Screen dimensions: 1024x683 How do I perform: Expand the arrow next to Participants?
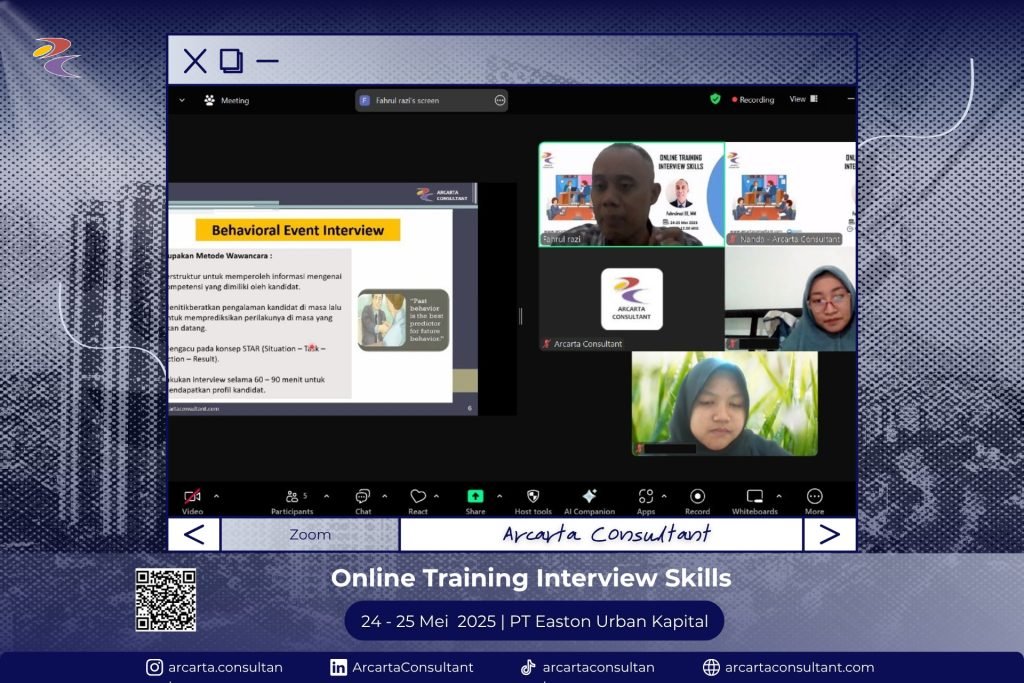(x=328, y=496)
